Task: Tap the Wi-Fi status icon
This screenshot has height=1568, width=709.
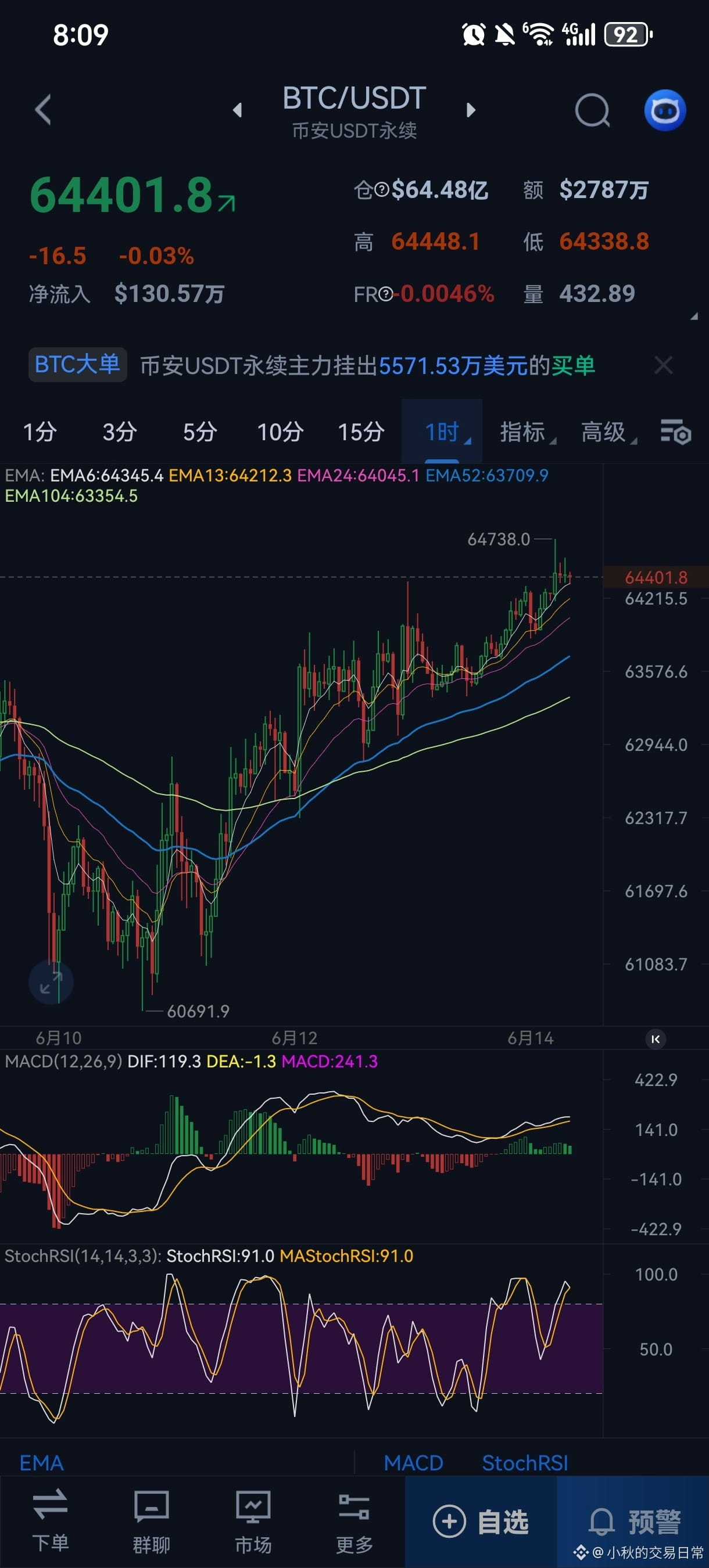Action: click(x=540, y=35)
